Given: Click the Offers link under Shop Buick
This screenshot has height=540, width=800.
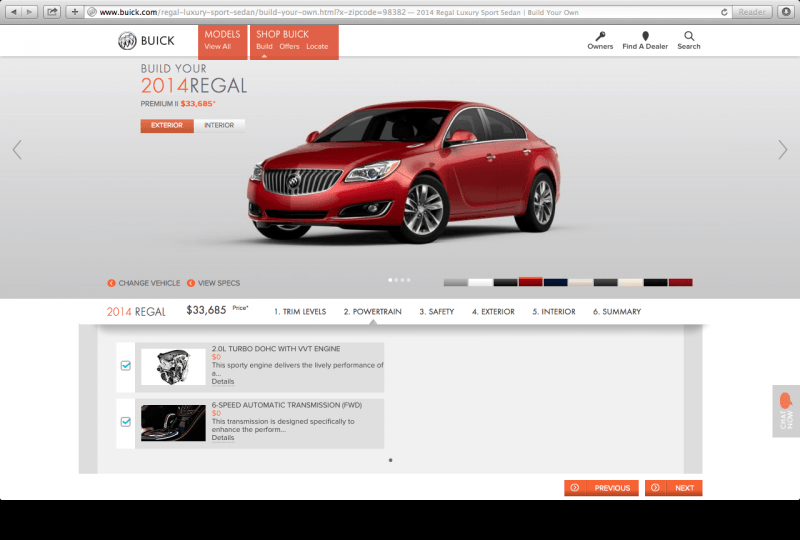Looking at the screenshot, I should [x=289, y=46].
